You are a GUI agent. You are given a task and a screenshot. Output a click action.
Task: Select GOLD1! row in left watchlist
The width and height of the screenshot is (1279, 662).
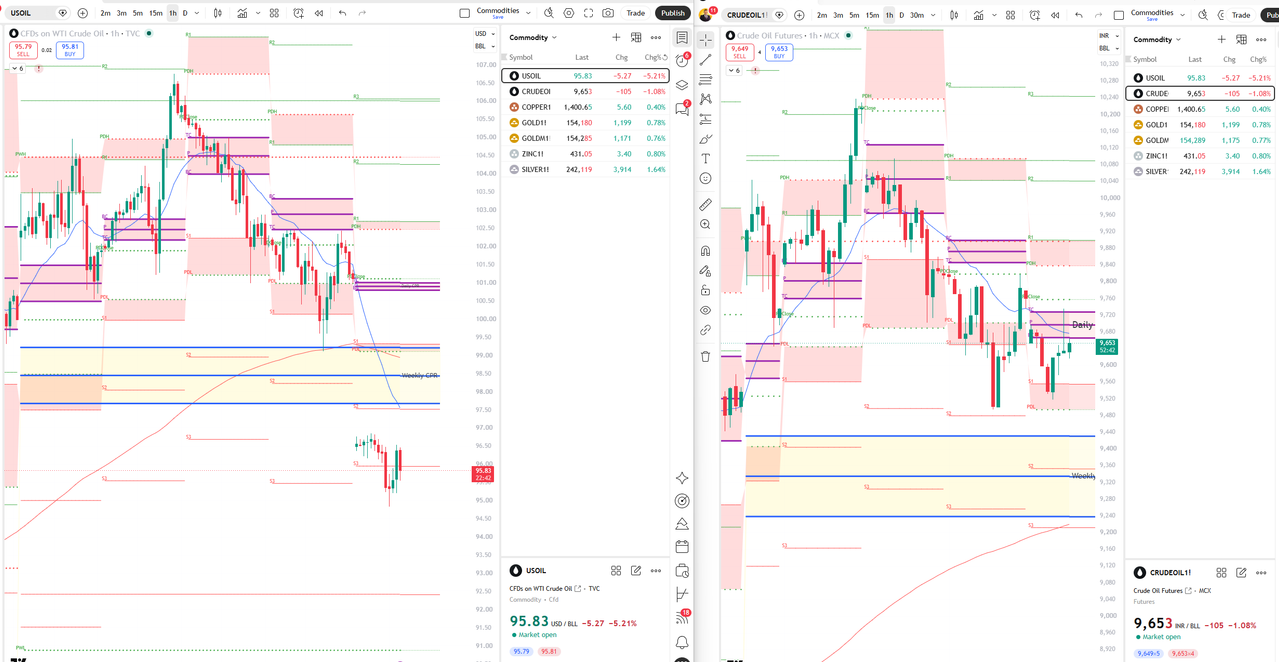pyautogui.click(x=585, y=122)
